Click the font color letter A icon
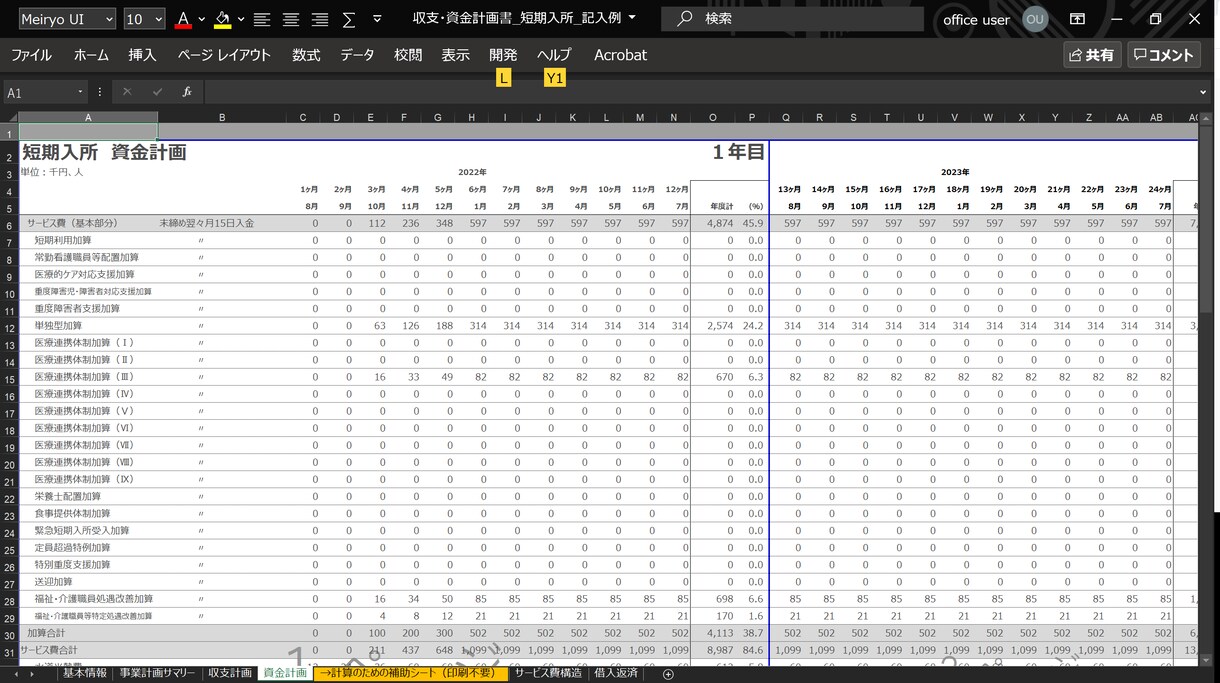 (x=183, y=19)
